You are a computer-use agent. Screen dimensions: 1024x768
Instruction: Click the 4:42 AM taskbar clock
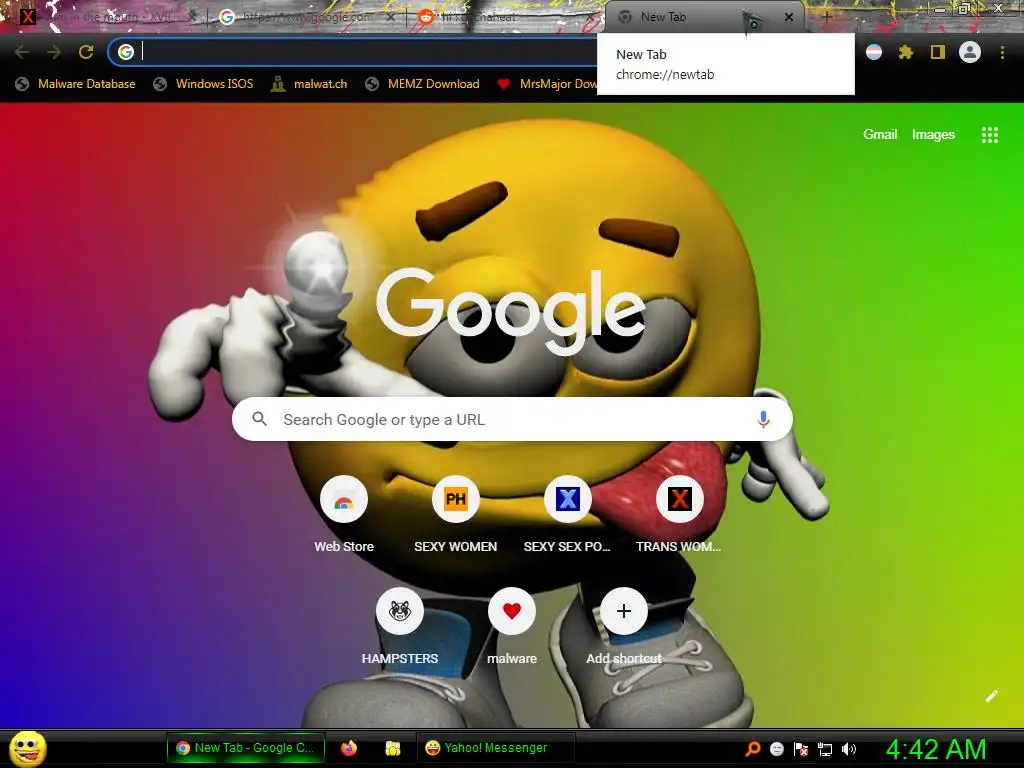tap(936, 749)
